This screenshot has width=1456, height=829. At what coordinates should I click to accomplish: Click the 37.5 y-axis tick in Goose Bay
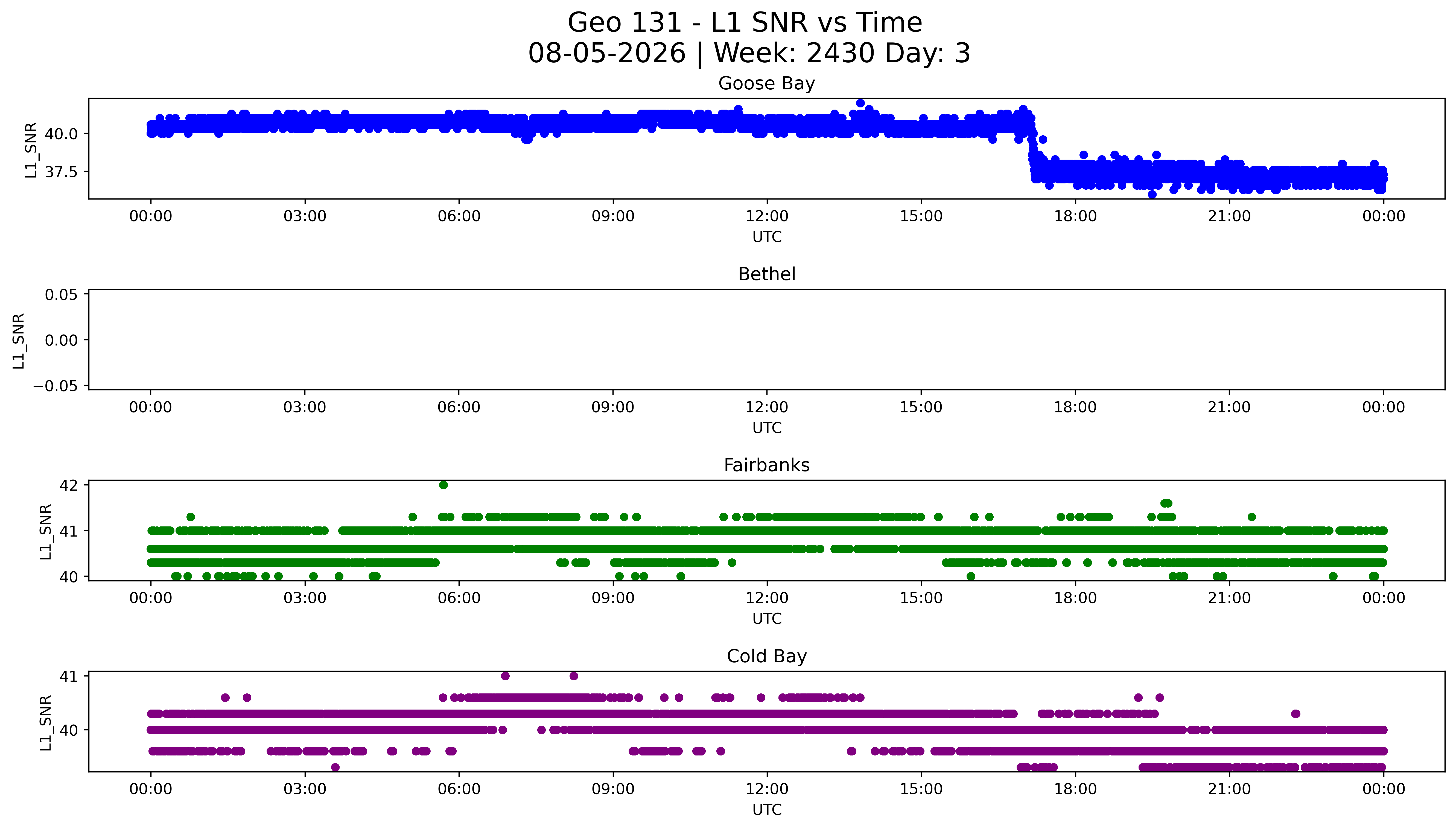point(62,172)
